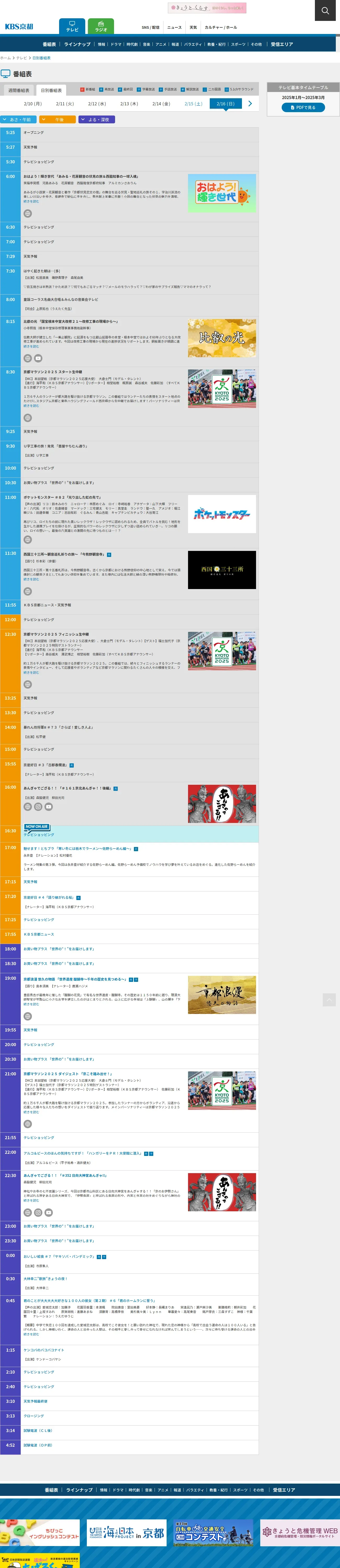The height and width of the screenshot is (1568, 340).
Task: Open NOW ON AIR テレビショッピング link
Action: coord(39,834)
